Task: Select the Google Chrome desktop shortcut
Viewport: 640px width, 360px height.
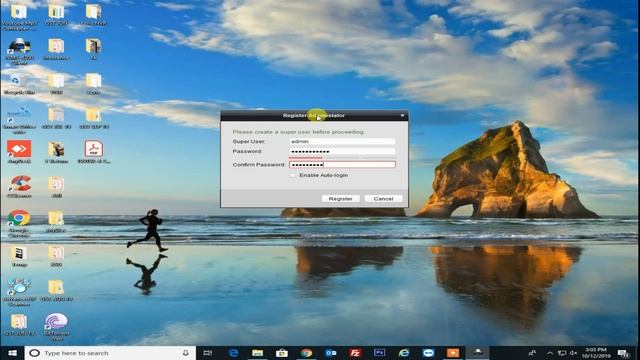Action: [19, 223]
